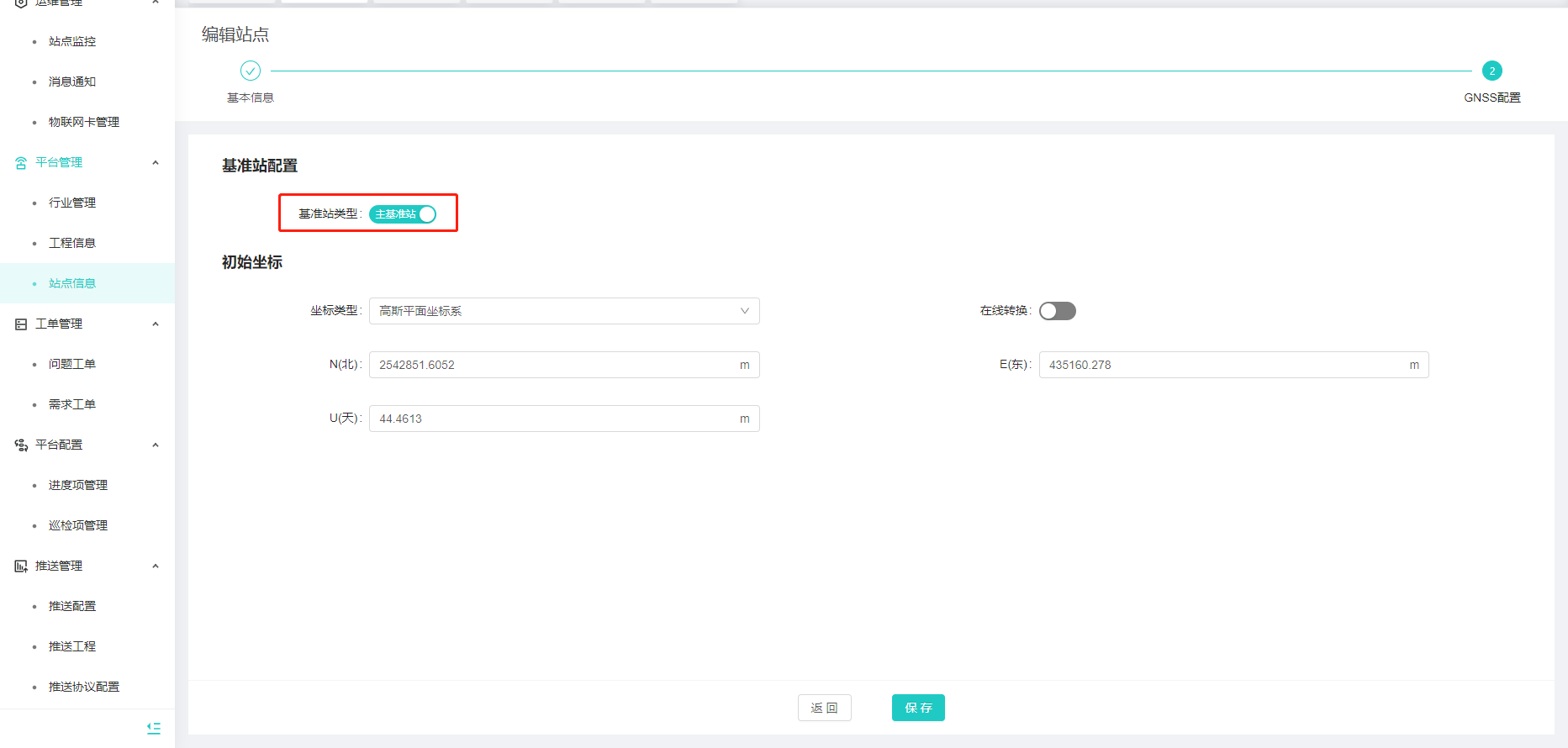The width and height of the screenshot is (1568, 748).
Task: Click the 返回 button
Action: (824, 708)
